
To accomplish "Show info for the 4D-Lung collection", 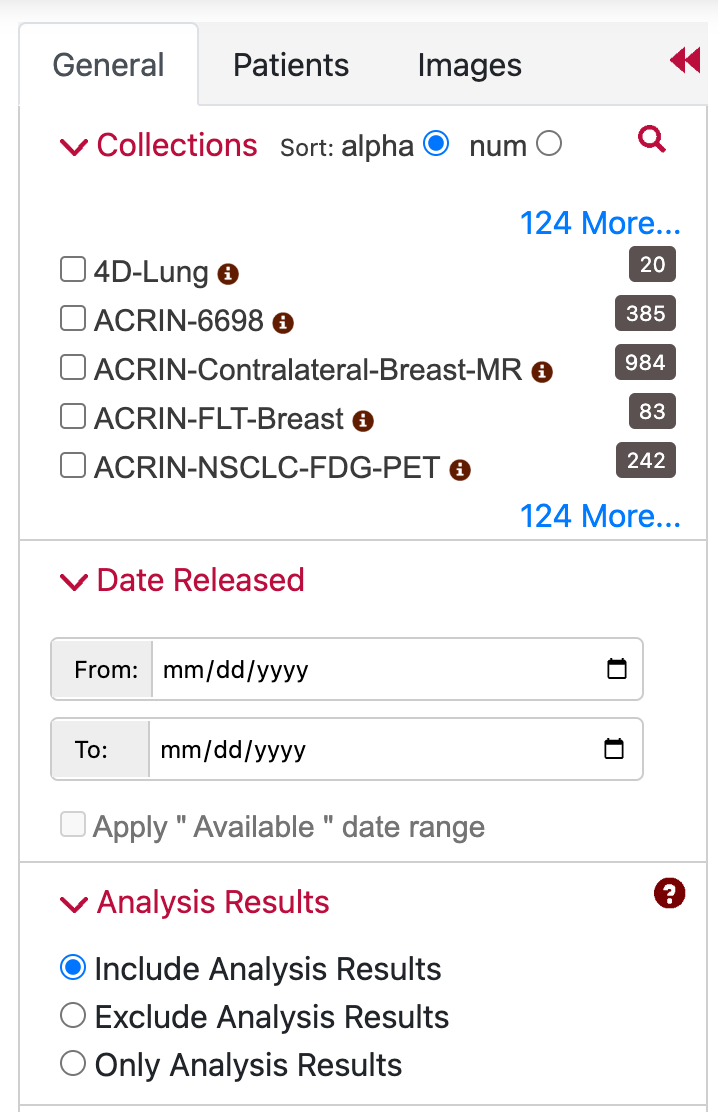I will [228, 274].
